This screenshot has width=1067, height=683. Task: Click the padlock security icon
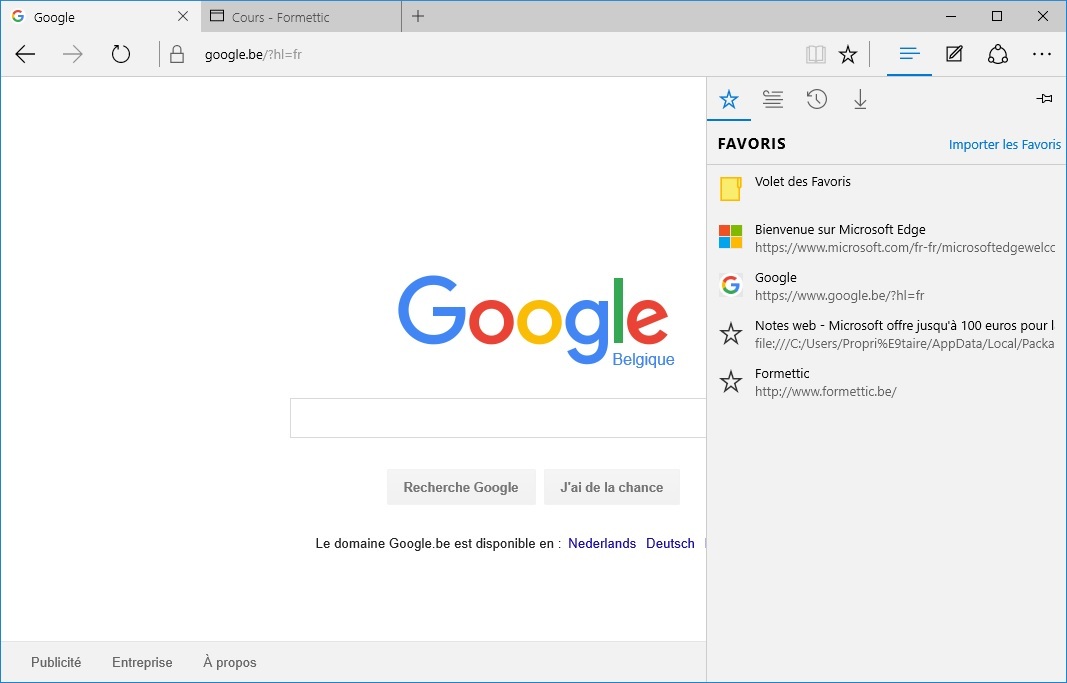click(x=177, y=54)
